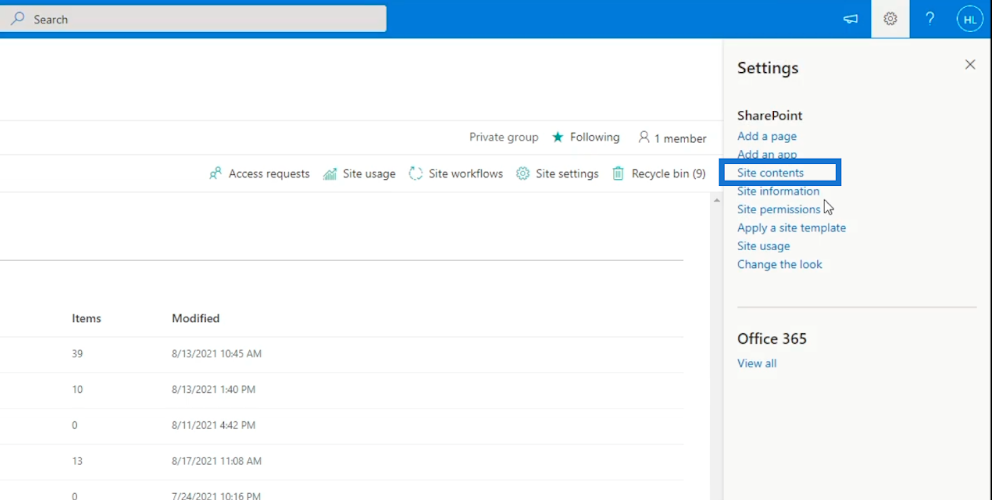Screen dimensions: 992x500
Task: Open the Help question mark icon
Action: click(x=929, y=19)
